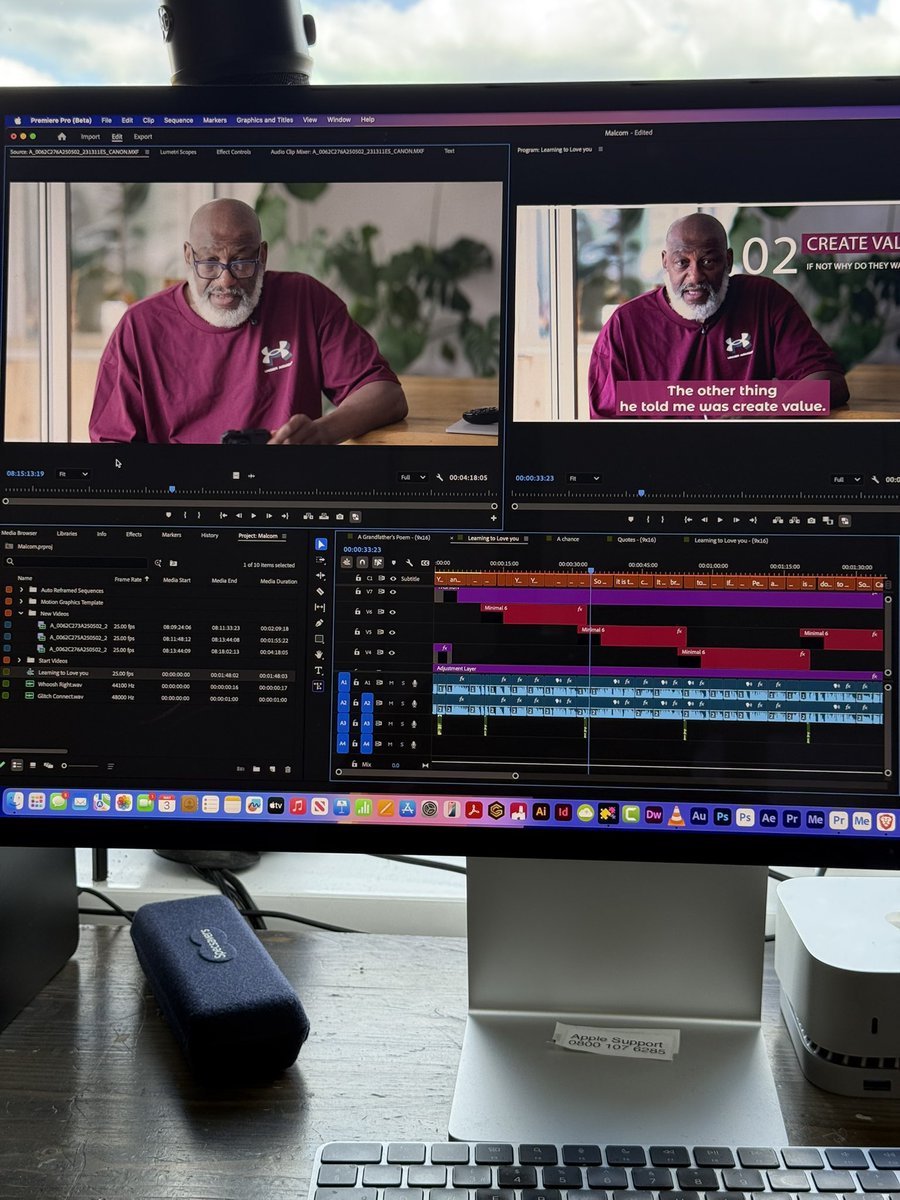Select the Ripple Edit tool

click(x=322, y=575)
